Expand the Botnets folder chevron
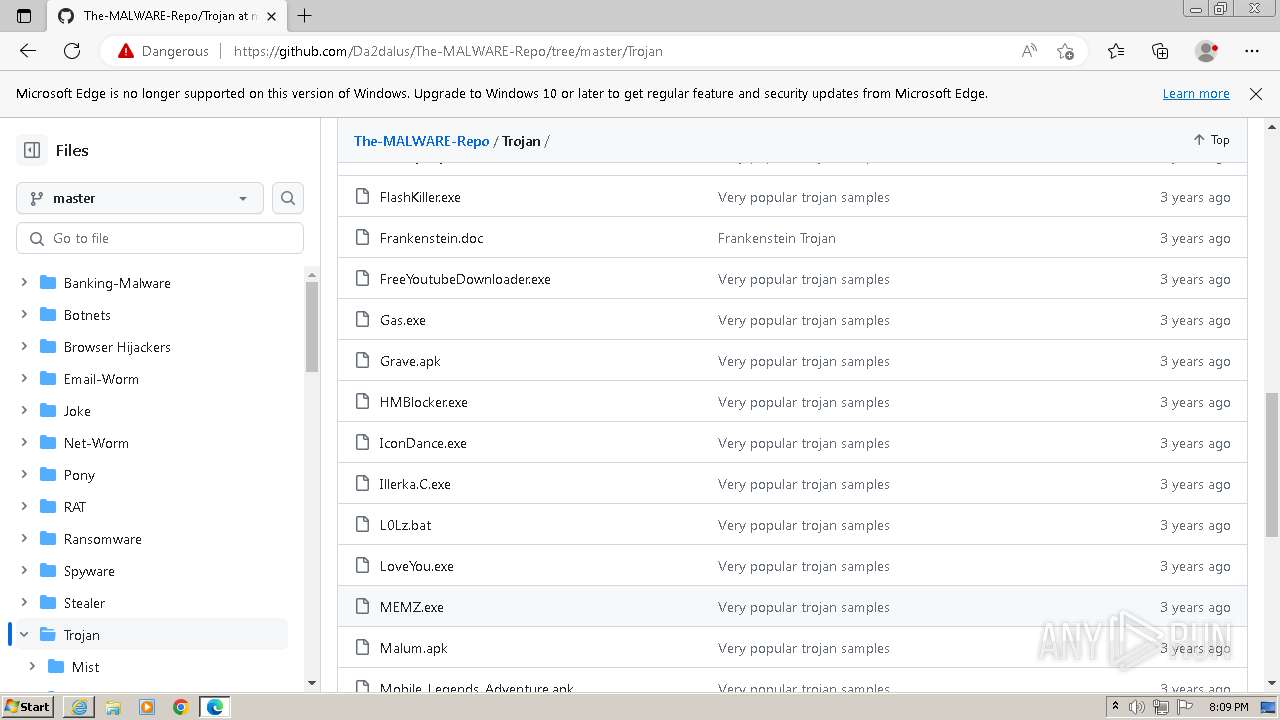 [24, 315]
